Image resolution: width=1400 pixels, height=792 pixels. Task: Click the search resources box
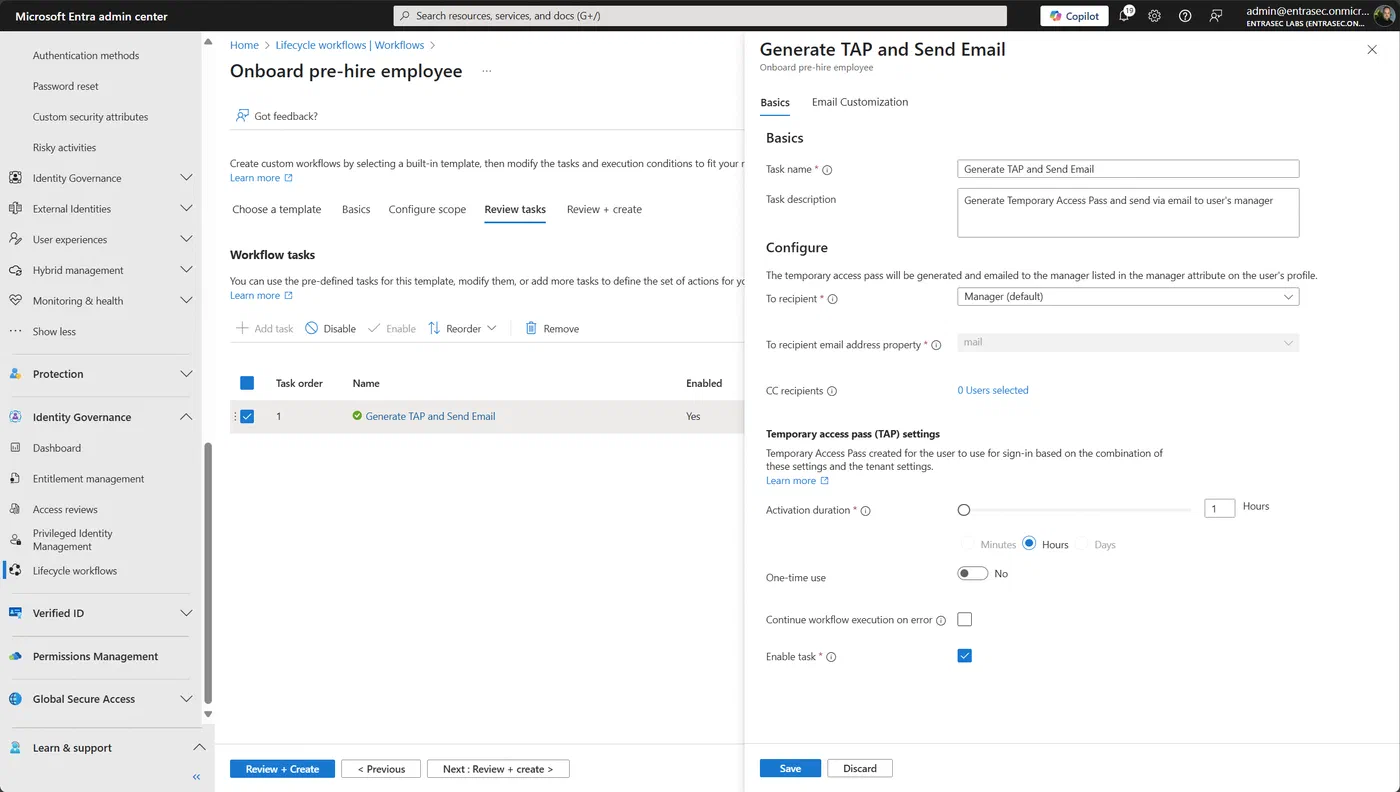pyautogui.click(x=700, y=16)
